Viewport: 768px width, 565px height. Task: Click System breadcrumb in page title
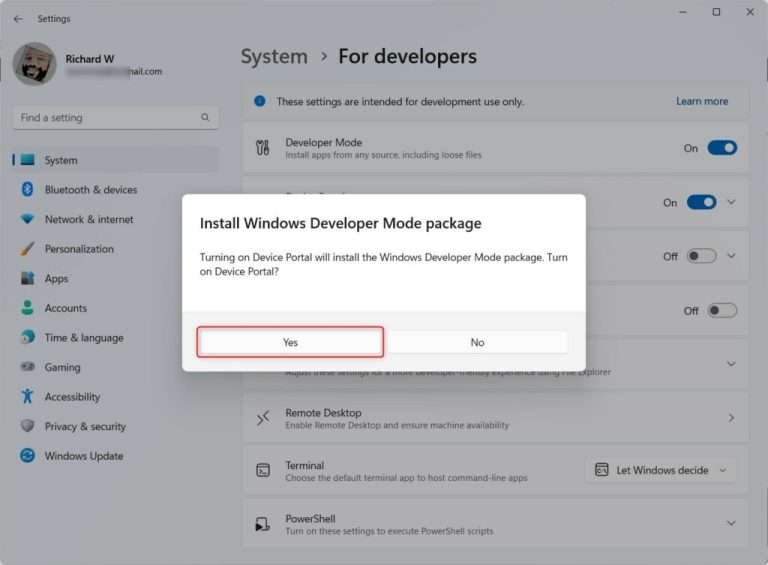coord(274,56)
